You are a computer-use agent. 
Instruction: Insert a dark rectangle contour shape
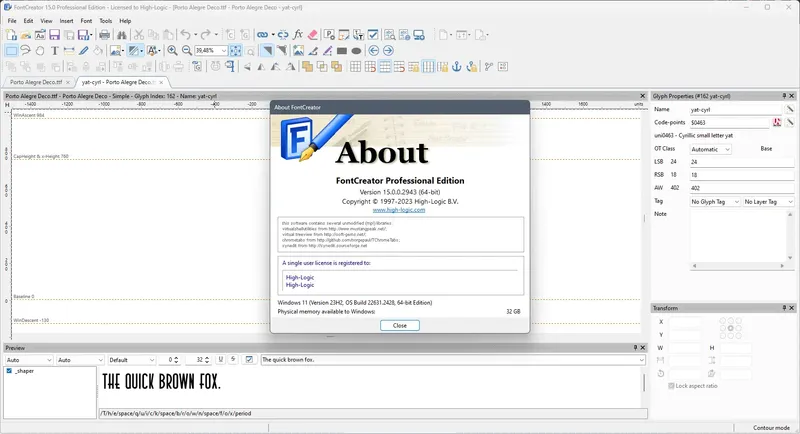coord(342,50)
